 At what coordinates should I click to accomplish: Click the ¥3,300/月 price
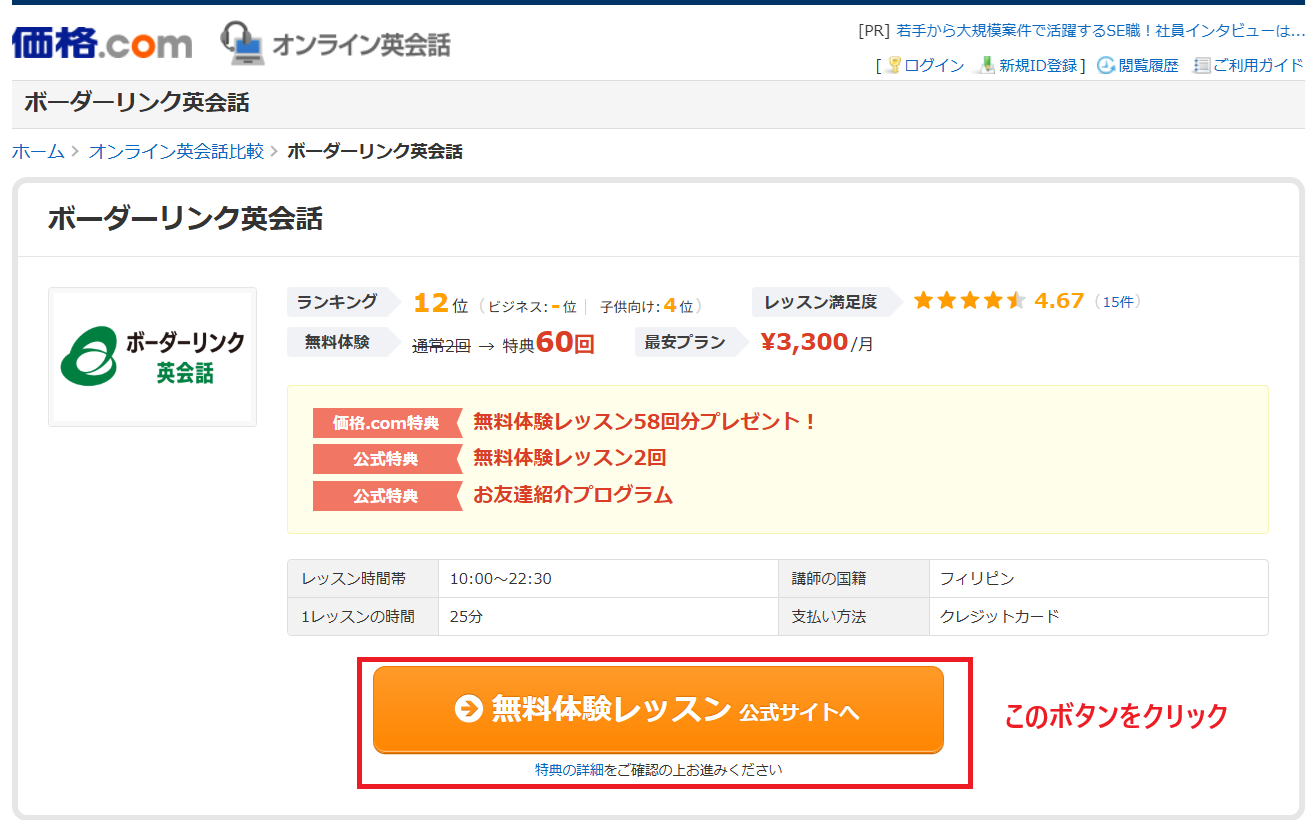(817, 342)
